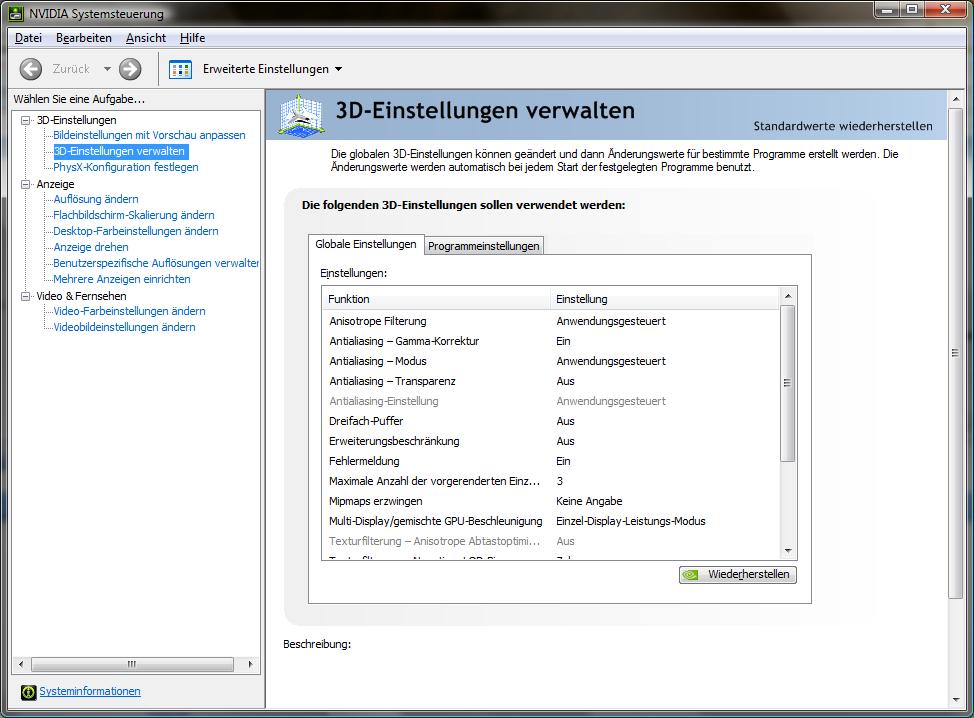
Task: Select Antialiasing – Modus row
Action: 550,361
